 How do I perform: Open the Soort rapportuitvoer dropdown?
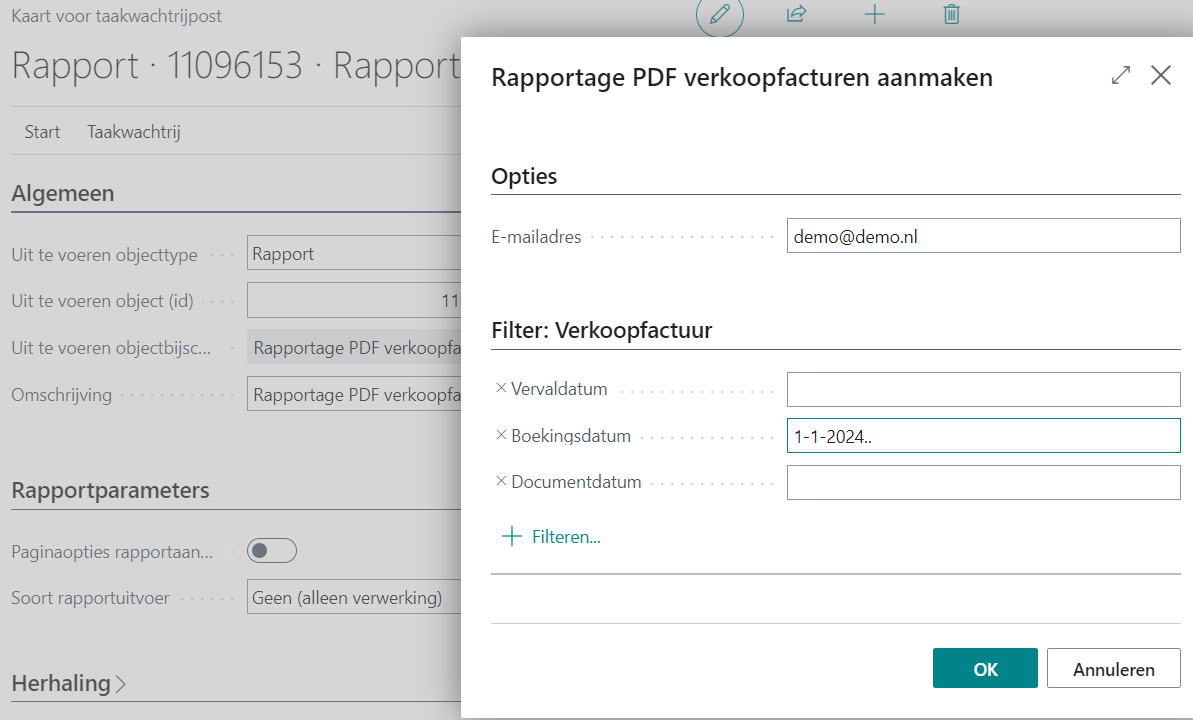(x=350, y=598)
